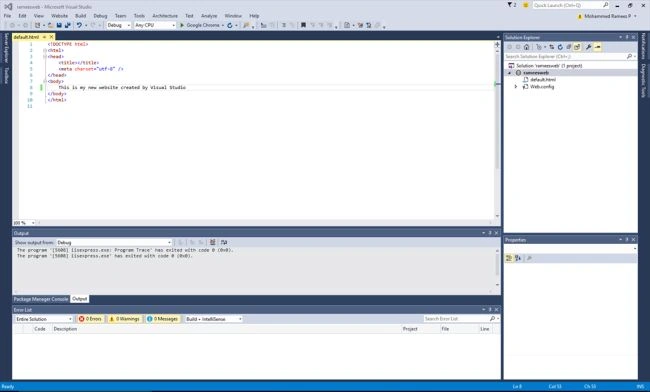Screen dimensions: 650x392
Task: Toggle bookmark icon in toolbar
Action: coord(303,25)
